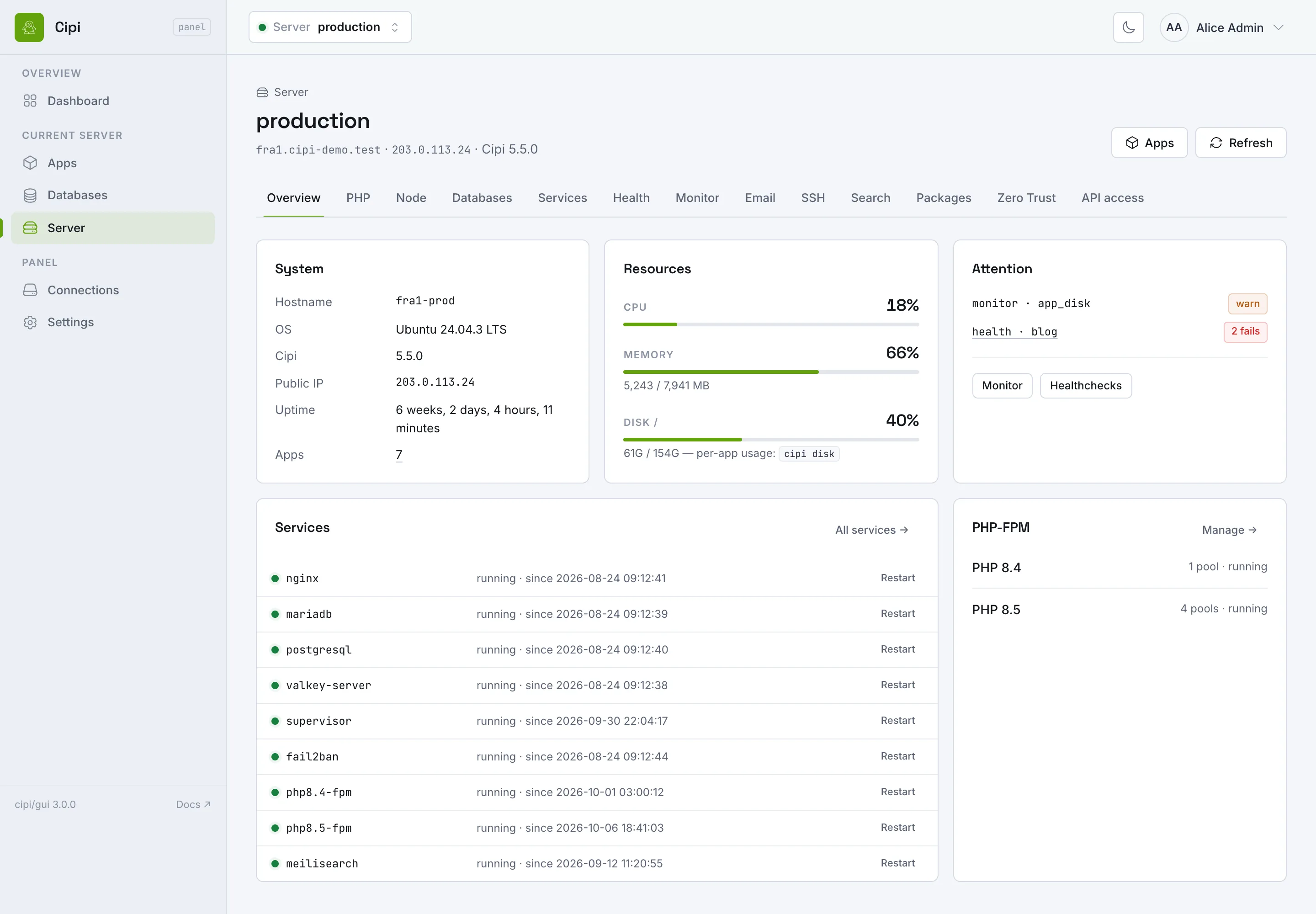The width and height of the screenshot is (1316, 914).
Task: Click the AA user avatar
Action: 1174,27
